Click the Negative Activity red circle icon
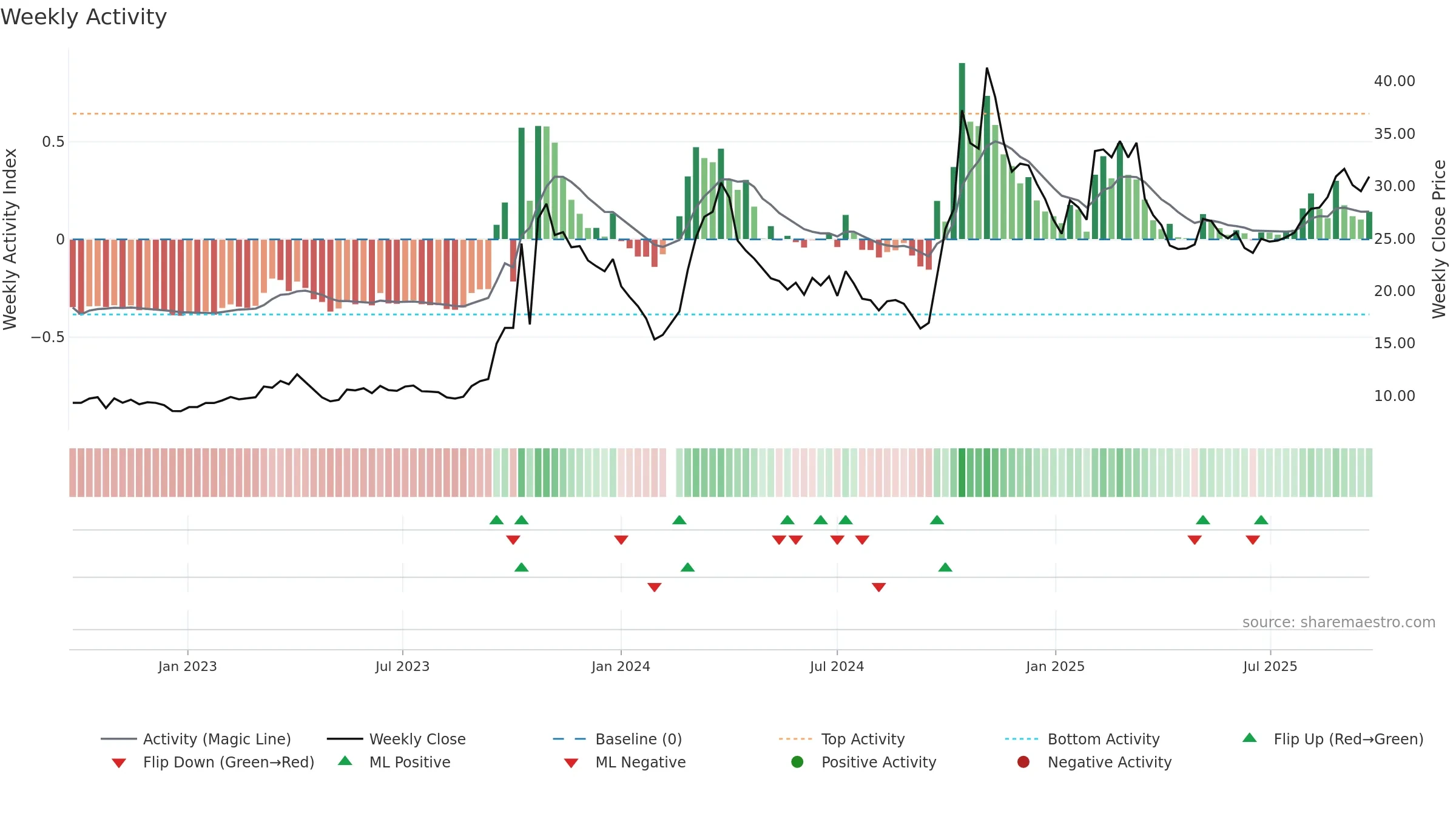Image resolution: width=1456 pixels, height=819 pixels. (x=1023, y=762)
